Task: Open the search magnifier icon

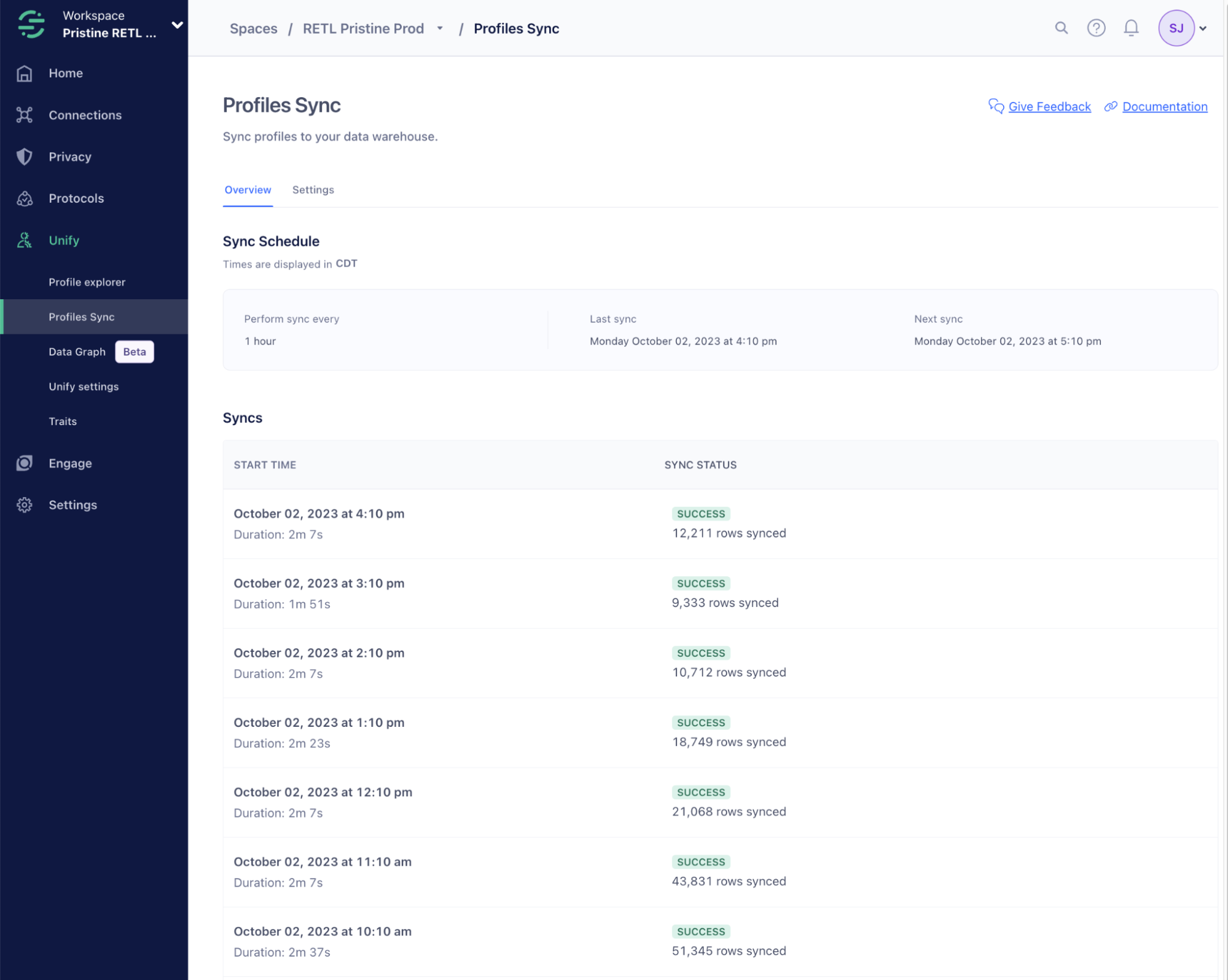Action: 1061,28
